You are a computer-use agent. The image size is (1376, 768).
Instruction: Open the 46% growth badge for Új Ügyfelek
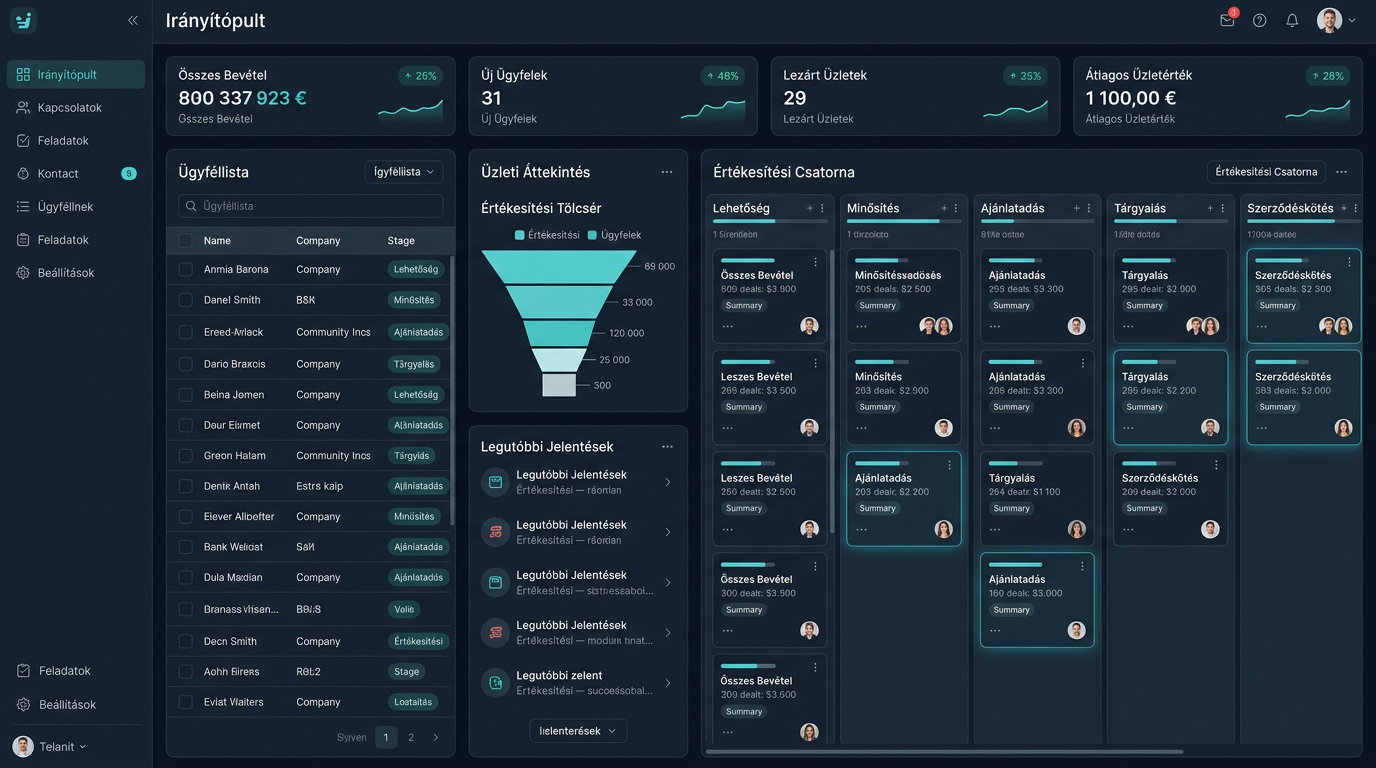click(723, 76)
